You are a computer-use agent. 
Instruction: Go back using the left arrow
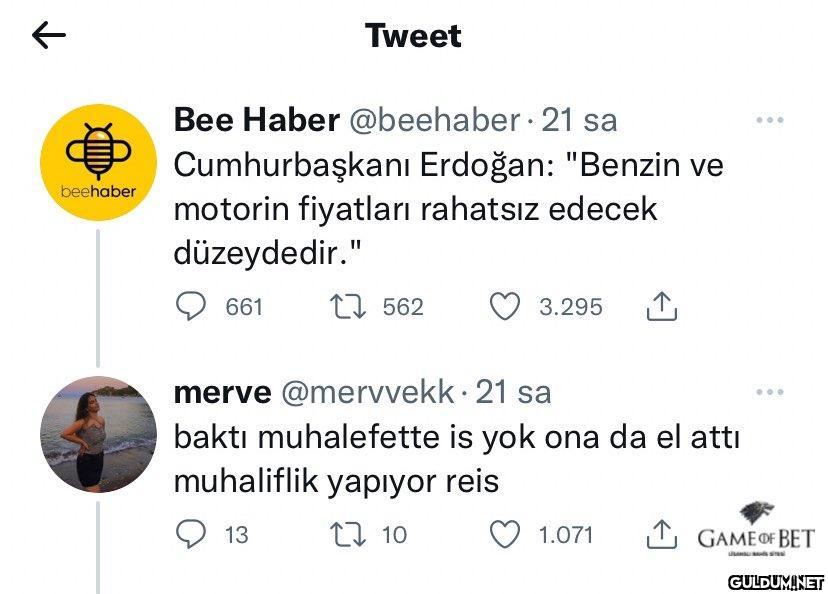click(x=49, y=36)
